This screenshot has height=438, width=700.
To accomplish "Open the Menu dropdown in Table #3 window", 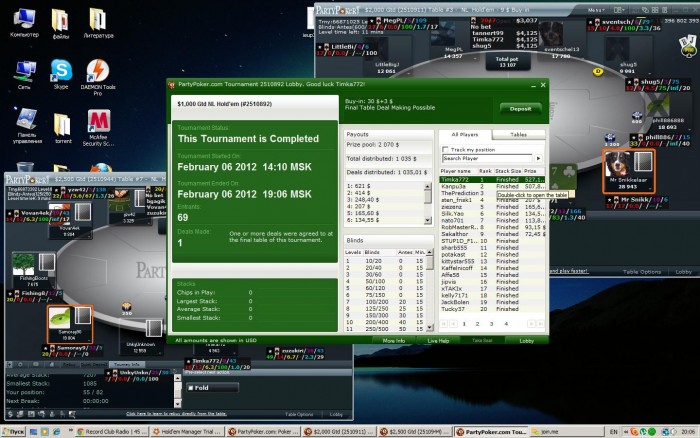I will (x=596, y=10).
